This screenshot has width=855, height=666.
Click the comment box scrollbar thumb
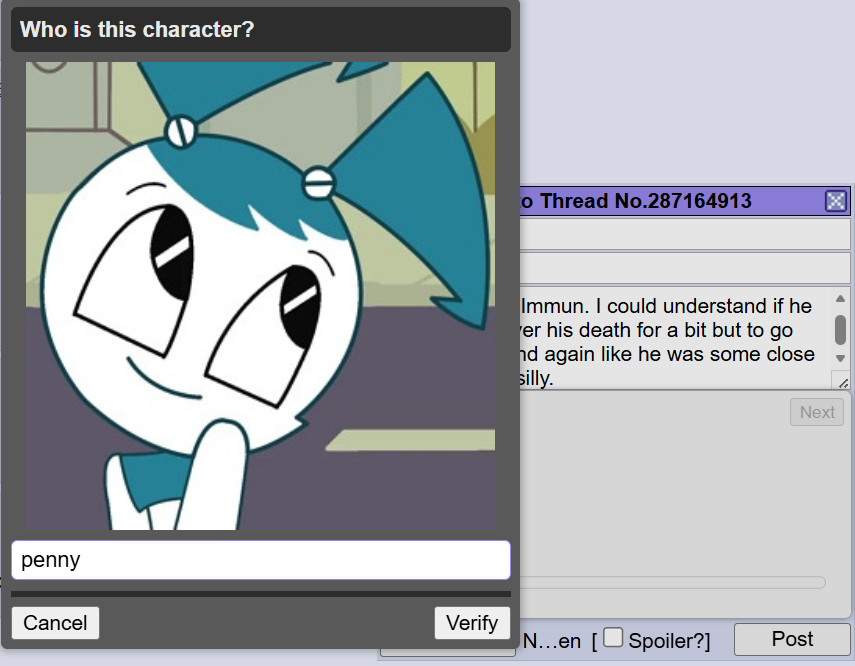(840, 329)
